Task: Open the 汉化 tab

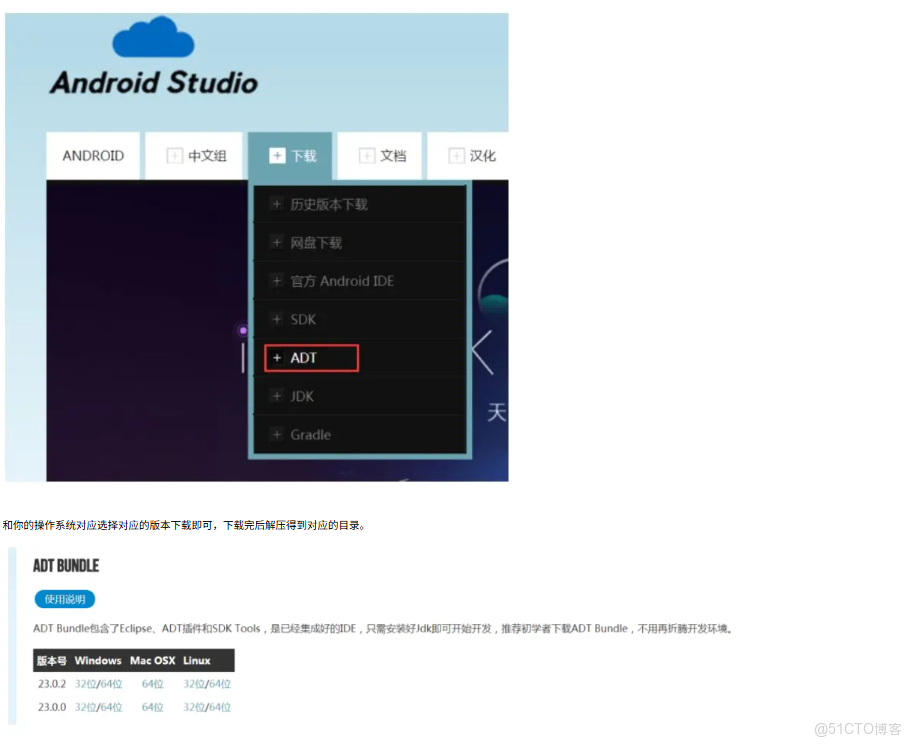Action: pos(468,156)
